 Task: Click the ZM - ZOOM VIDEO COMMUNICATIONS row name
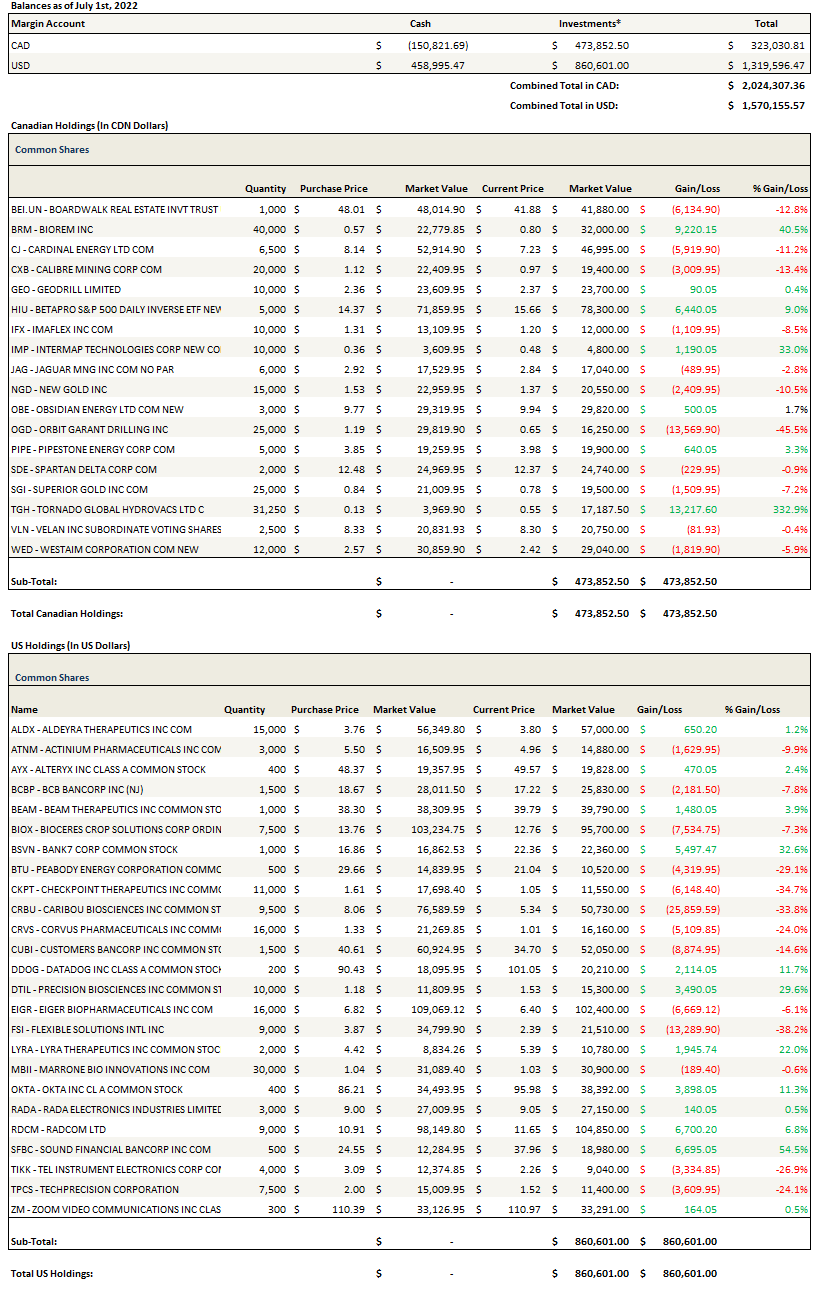click(x=115, y=1210)
